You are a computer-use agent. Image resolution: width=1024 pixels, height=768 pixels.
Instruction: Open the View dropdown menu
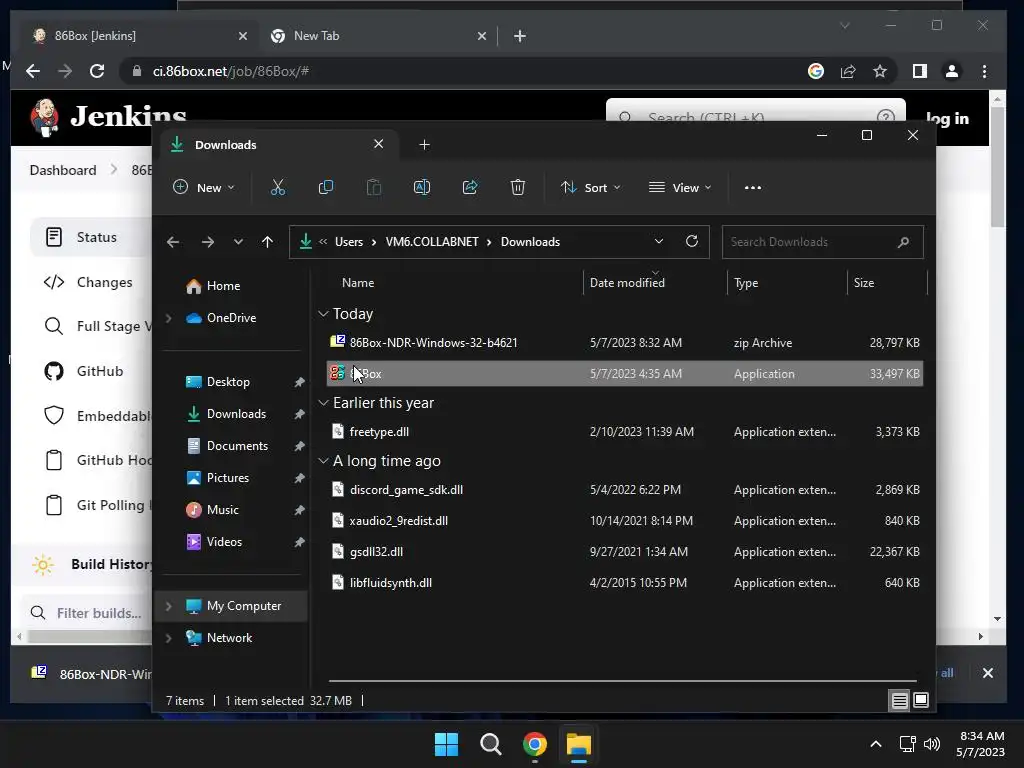[680, 187]
